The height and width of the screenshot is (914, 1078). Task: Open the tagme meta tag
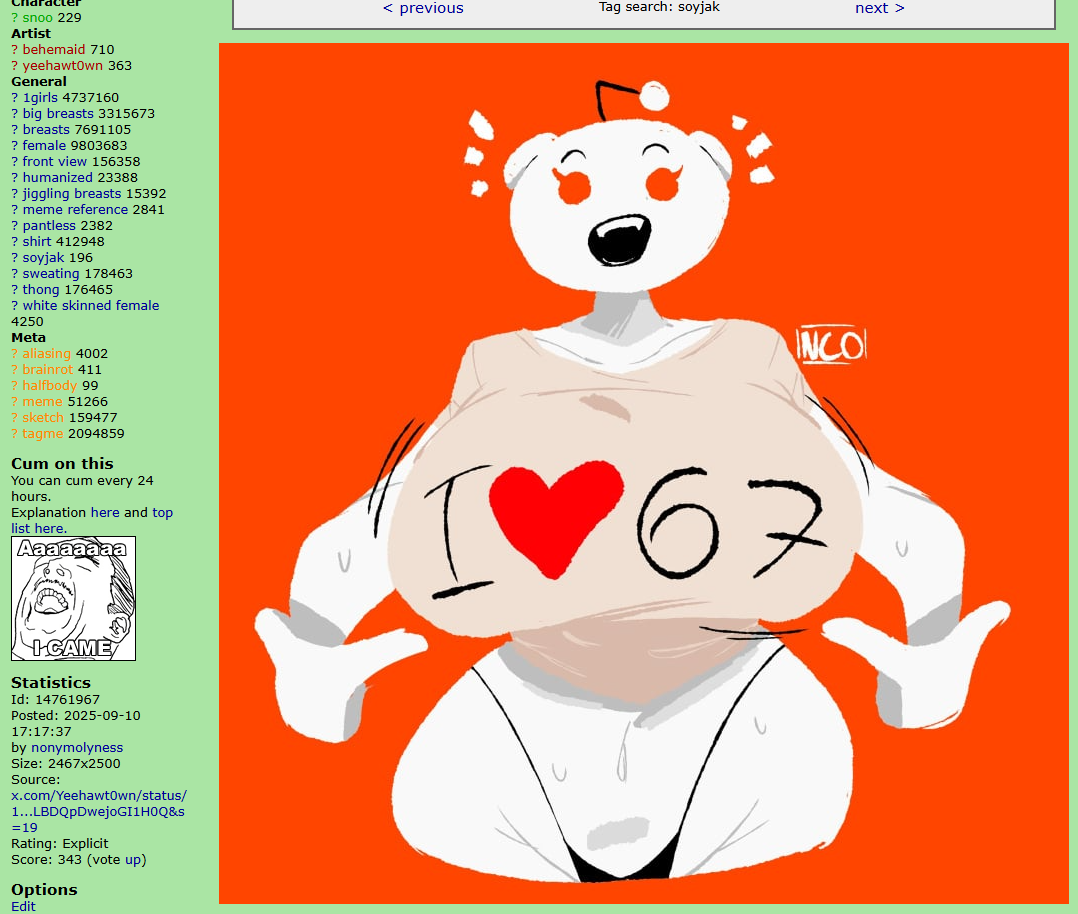(x=43, y=434)
